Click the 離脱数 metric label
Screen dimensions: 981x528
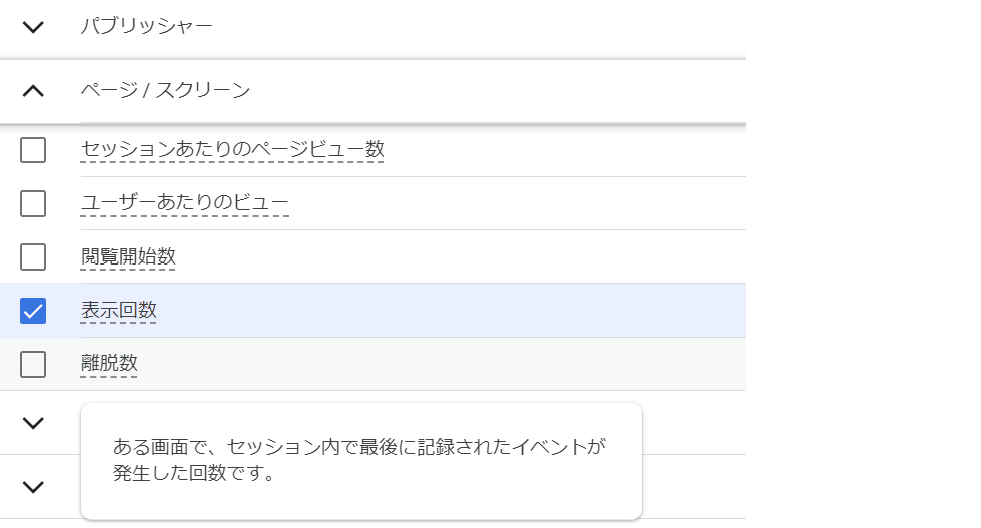[x=109, y=365]
